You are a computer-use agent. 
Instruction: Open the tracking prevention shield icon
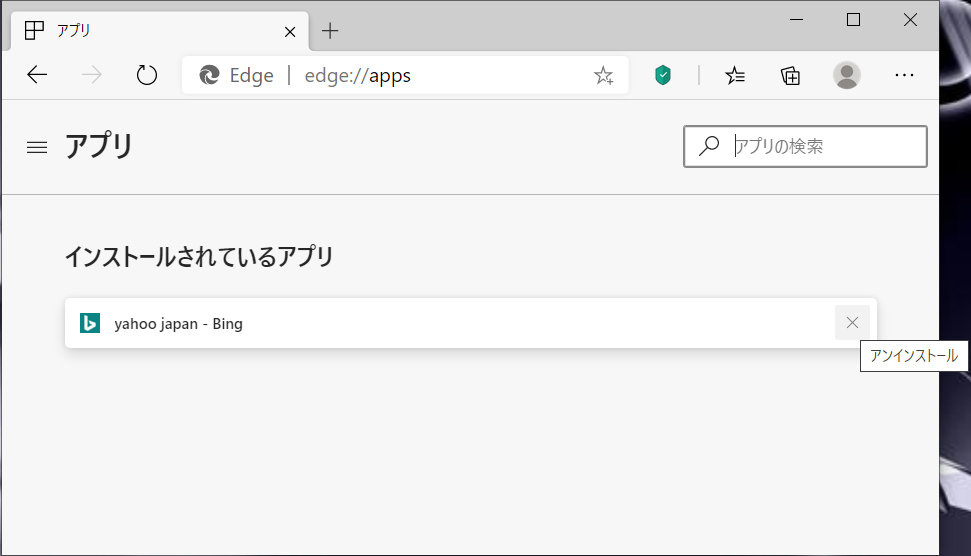663,76
